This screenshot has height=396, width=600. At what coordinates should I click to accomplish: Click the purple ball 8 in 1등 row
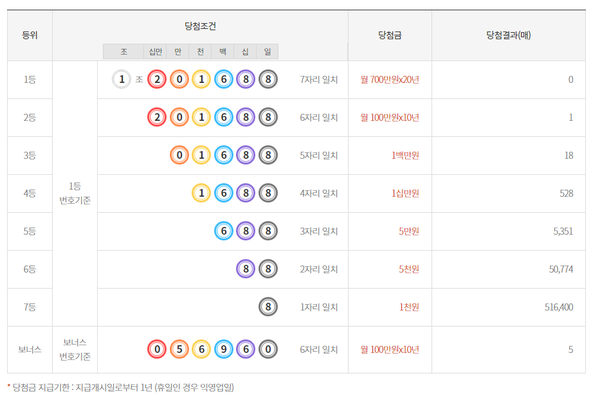coord(246,80)
